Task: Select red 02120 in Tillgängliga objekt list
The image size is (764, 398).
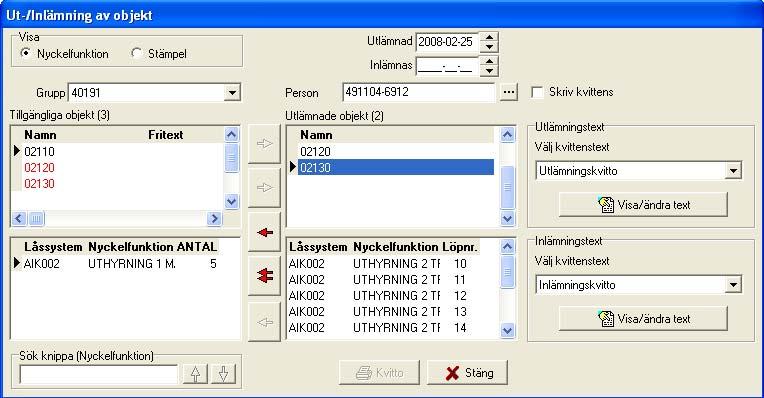Action: [x=39, y=168]
